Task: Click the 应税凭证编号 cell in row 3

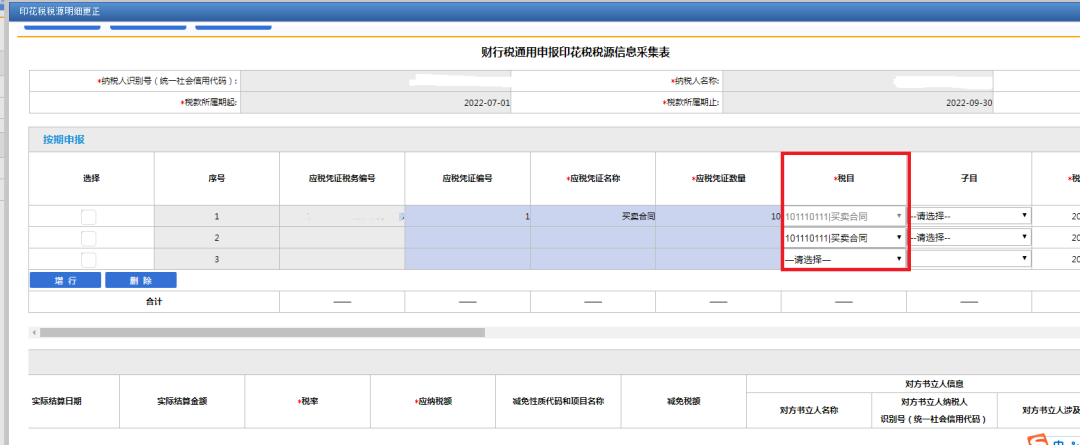Action: click(468, 259)
